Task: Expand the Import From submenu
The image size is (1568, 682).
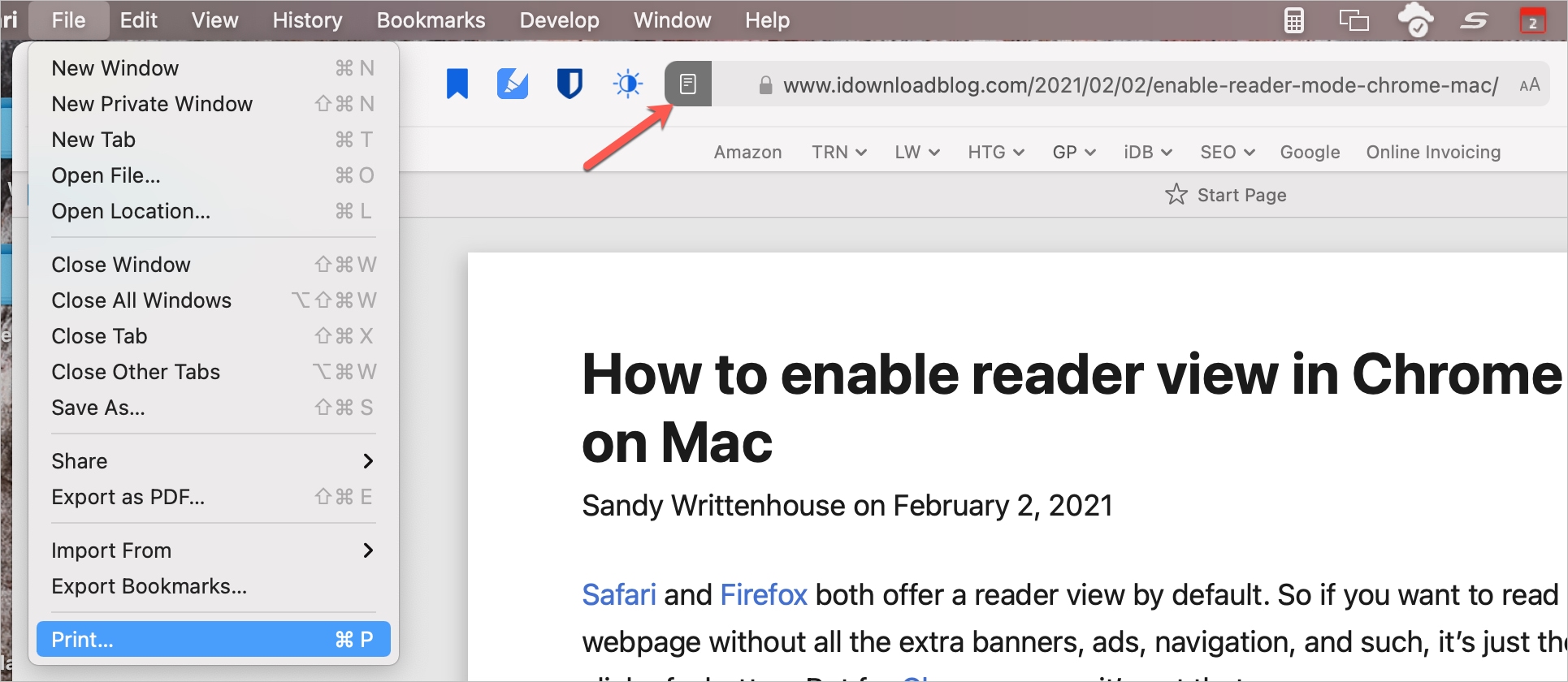Action: 213,550
